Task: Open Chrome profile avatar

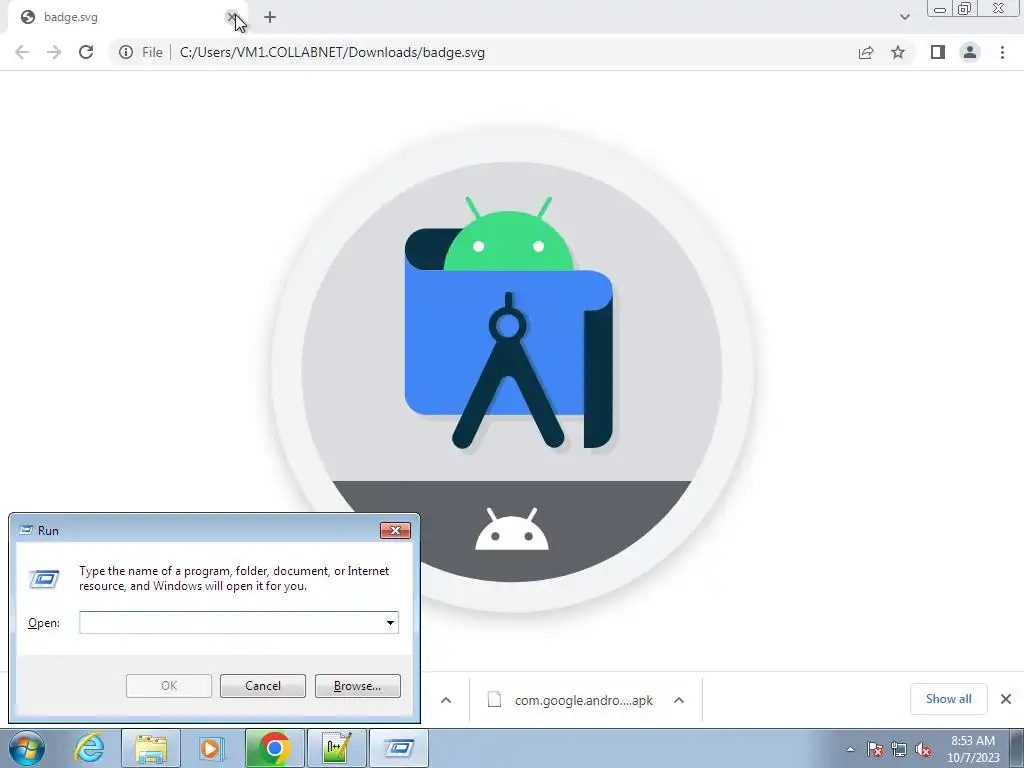Action: (970, 52)
